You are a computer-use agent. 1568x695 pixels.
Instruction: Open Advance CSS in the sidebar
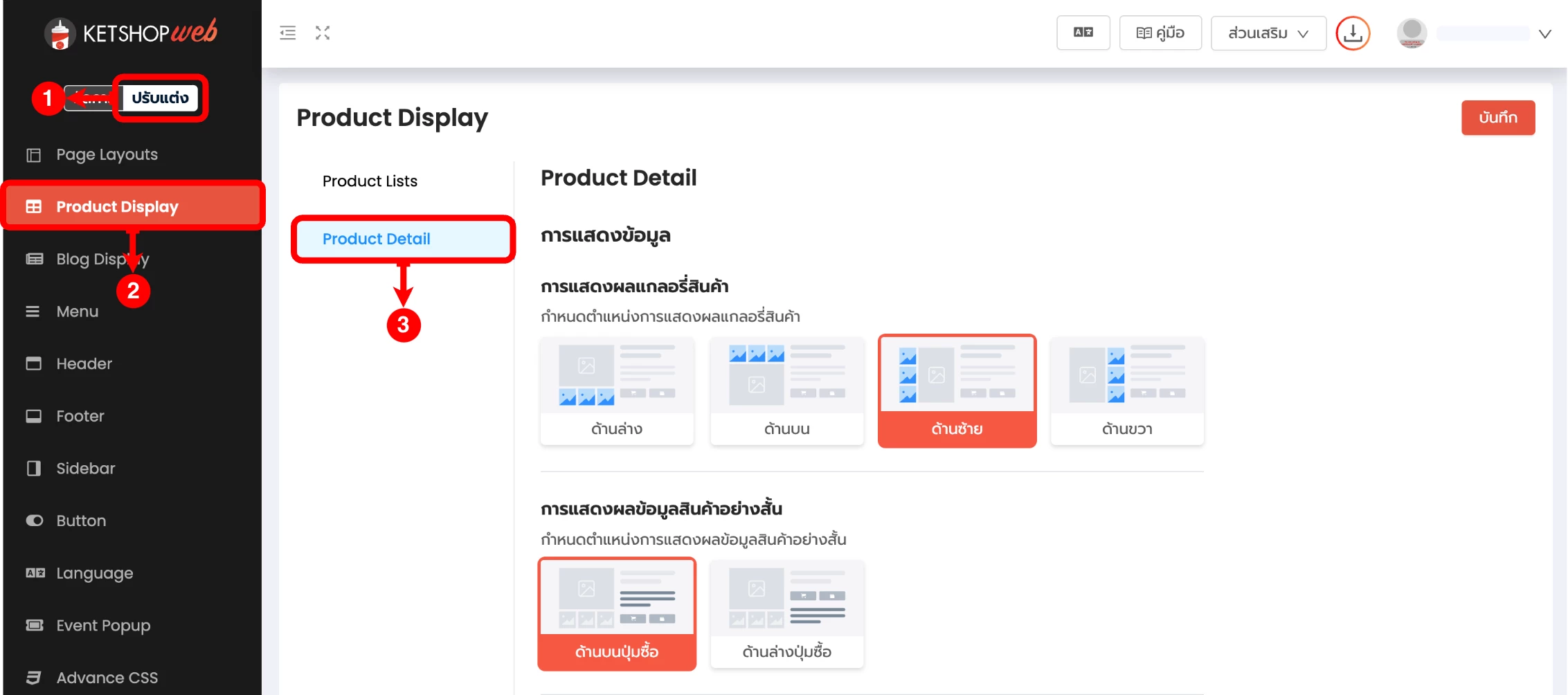(107, 677)
